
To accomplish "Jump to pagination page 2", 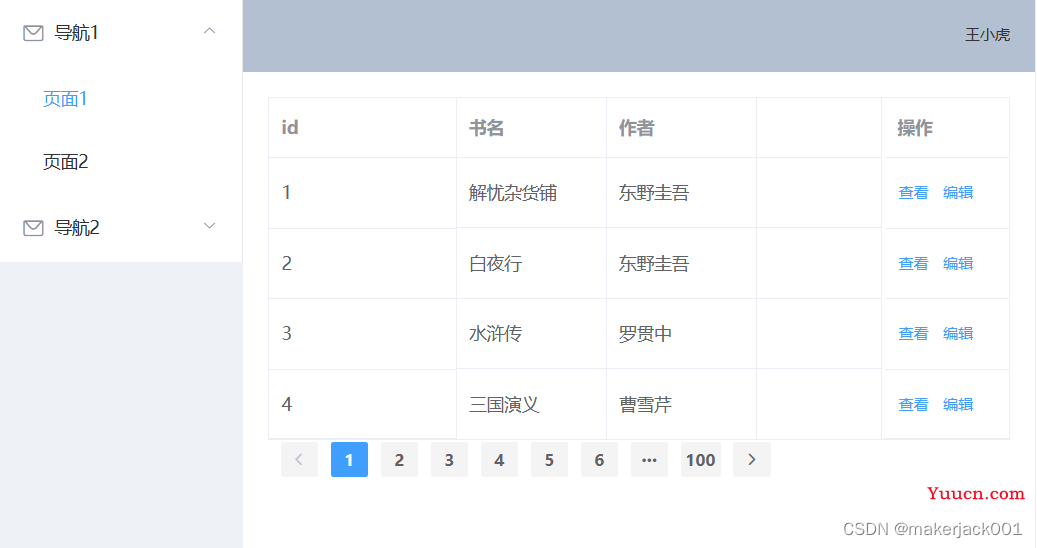I will (399, 459).
